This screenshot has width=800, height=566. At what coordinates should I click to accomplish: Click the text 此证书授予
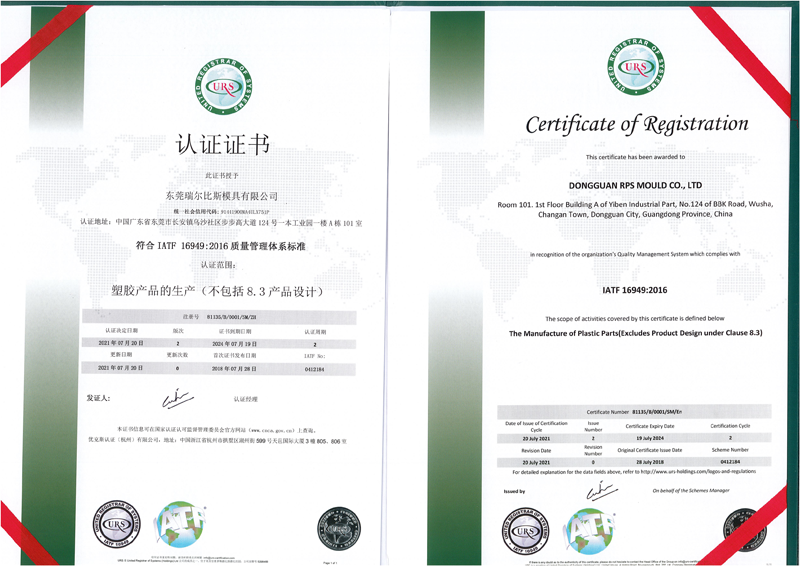(x=222, y=176)
